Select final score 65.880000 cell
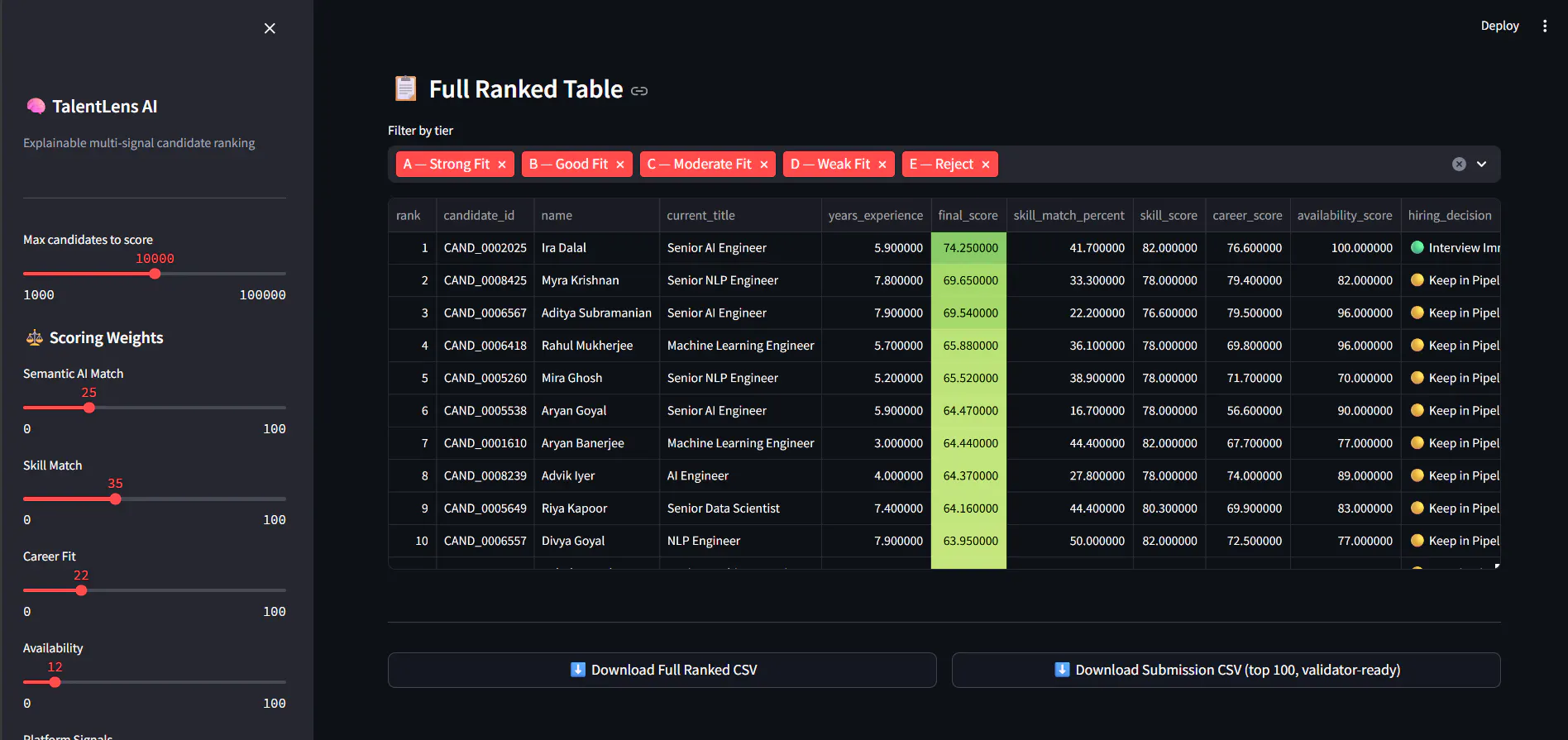Screen dimensions: 1568x740 pyautogui.click(x=968, y=346)
